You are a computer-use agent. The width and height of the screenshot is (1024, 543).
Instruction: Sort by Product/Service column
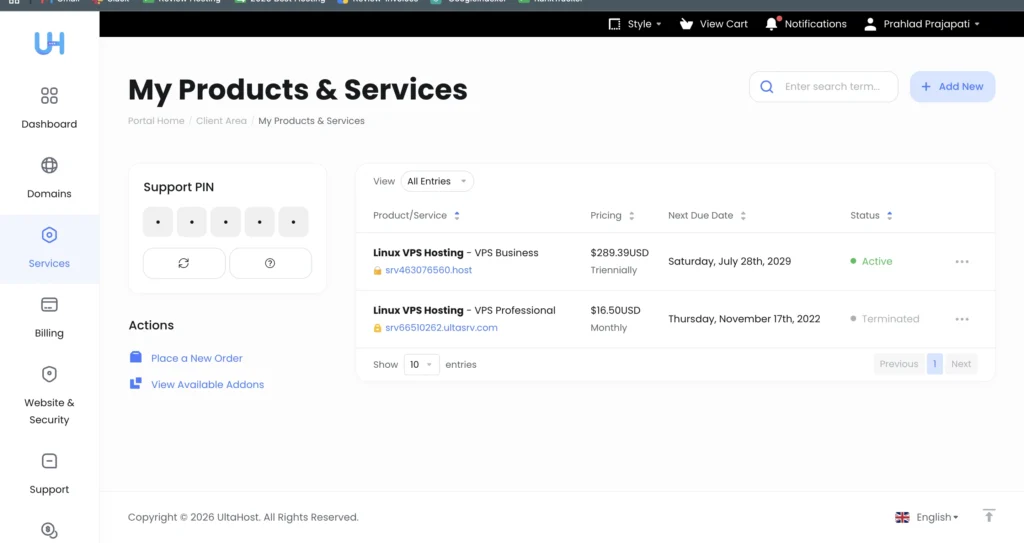click(x=416, y=216)
